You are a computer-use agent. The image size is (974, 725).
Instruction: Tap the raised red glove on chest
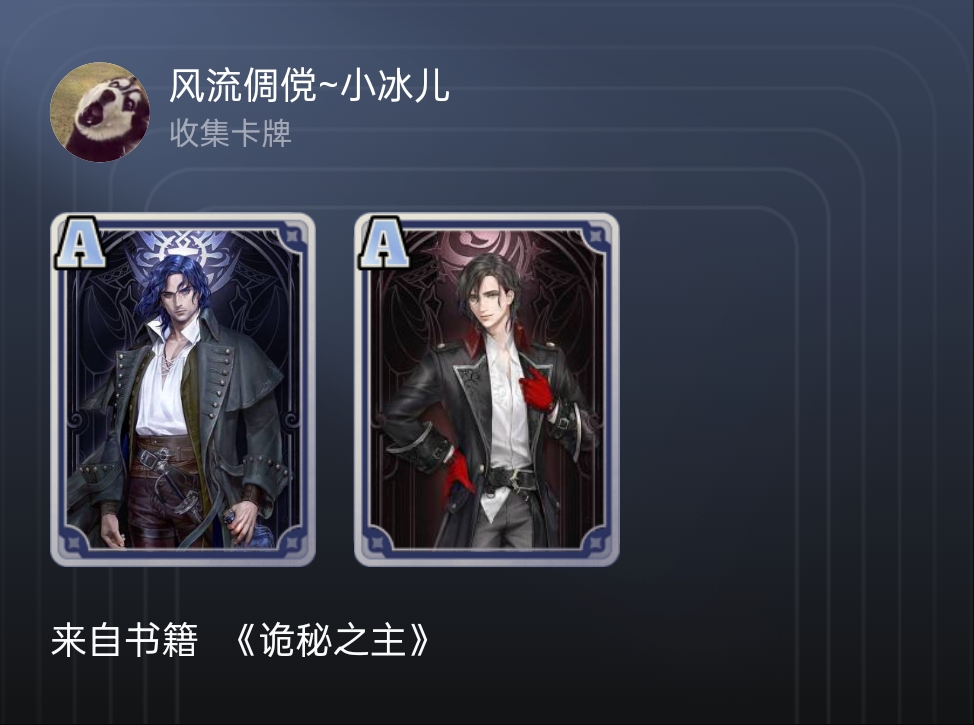click(x=538, y=388)
